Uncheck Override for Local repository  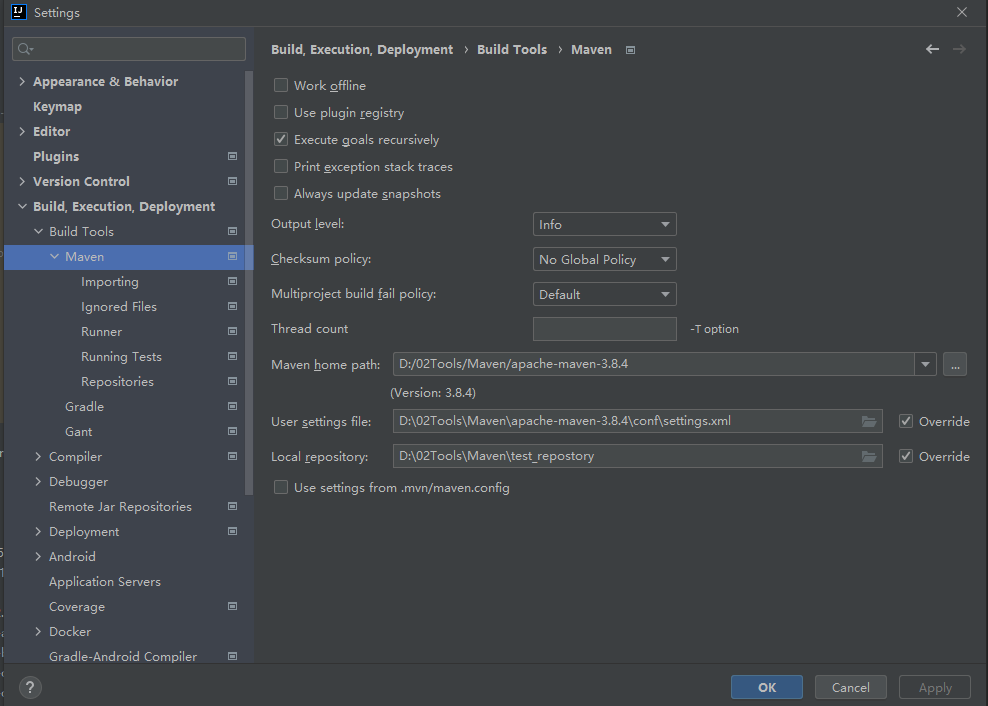coord(906,456)
